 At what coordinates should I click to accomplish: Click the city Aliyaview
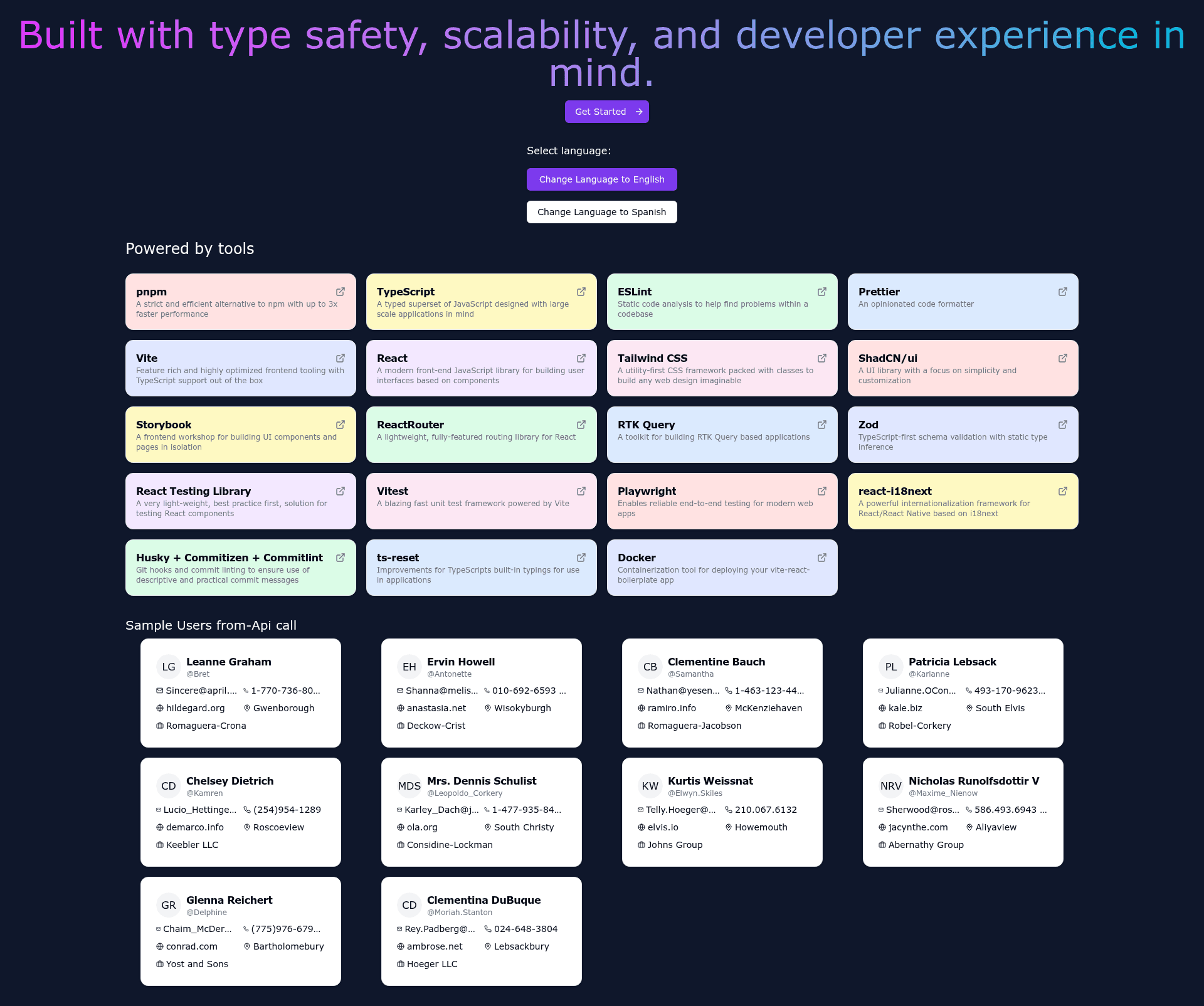tap(996, 827)
